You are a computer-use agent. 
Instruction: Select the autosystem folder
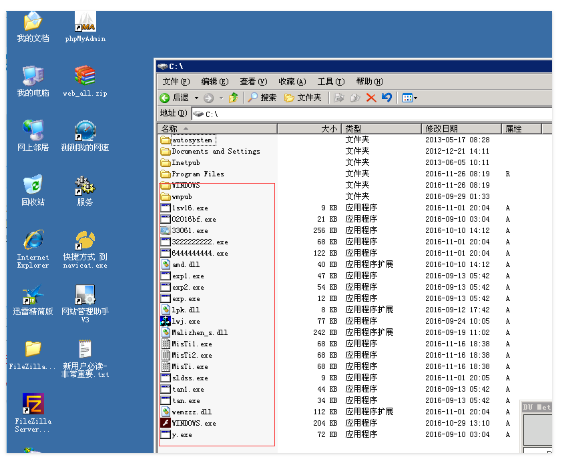187,140
